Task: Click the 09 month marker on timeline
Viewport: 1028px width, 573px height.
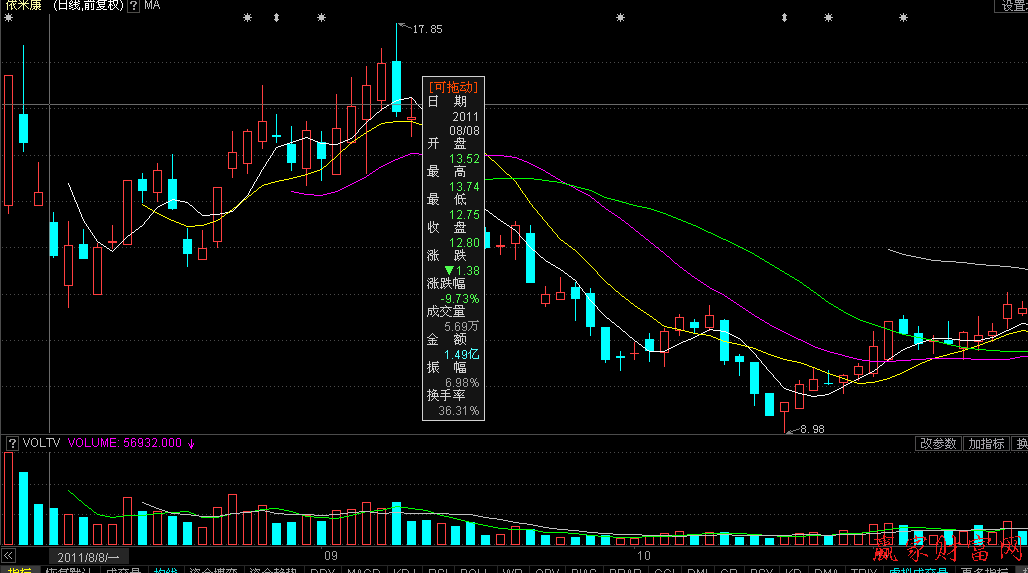Action: tap(331, 555)
